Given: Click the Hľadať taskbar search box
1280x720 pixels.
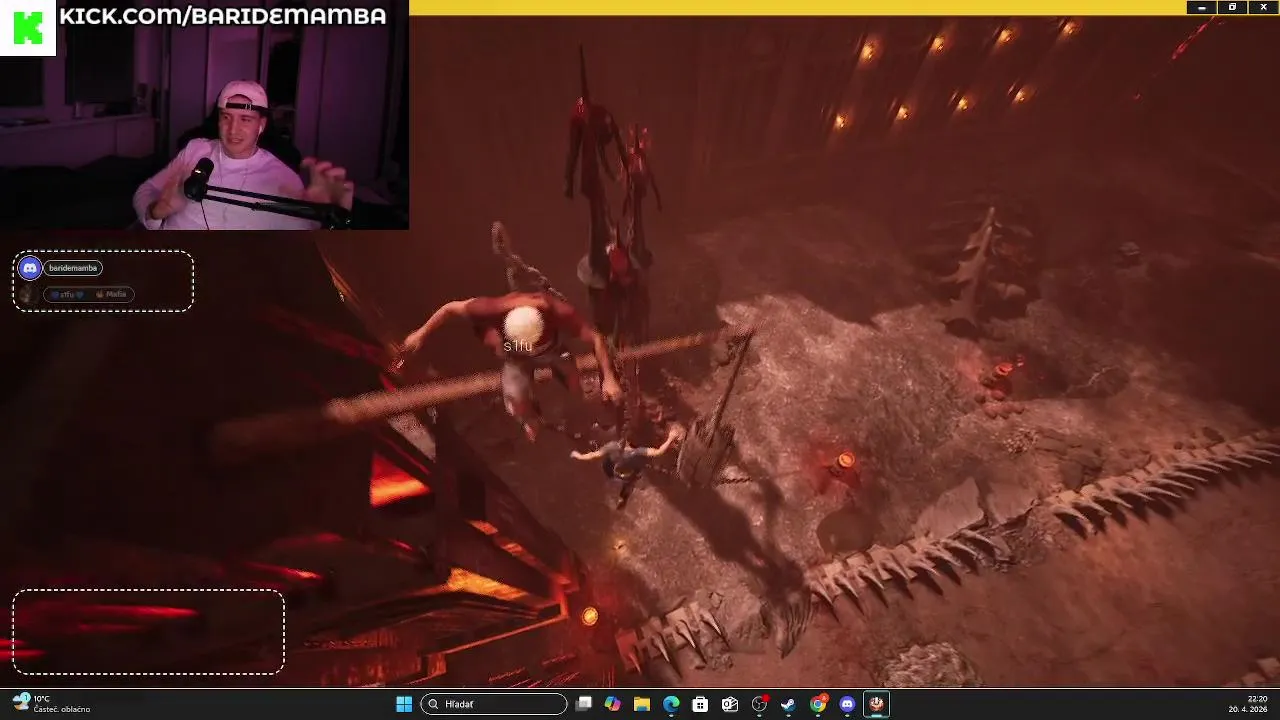Looking at the screenshot, I should point(494,704).
